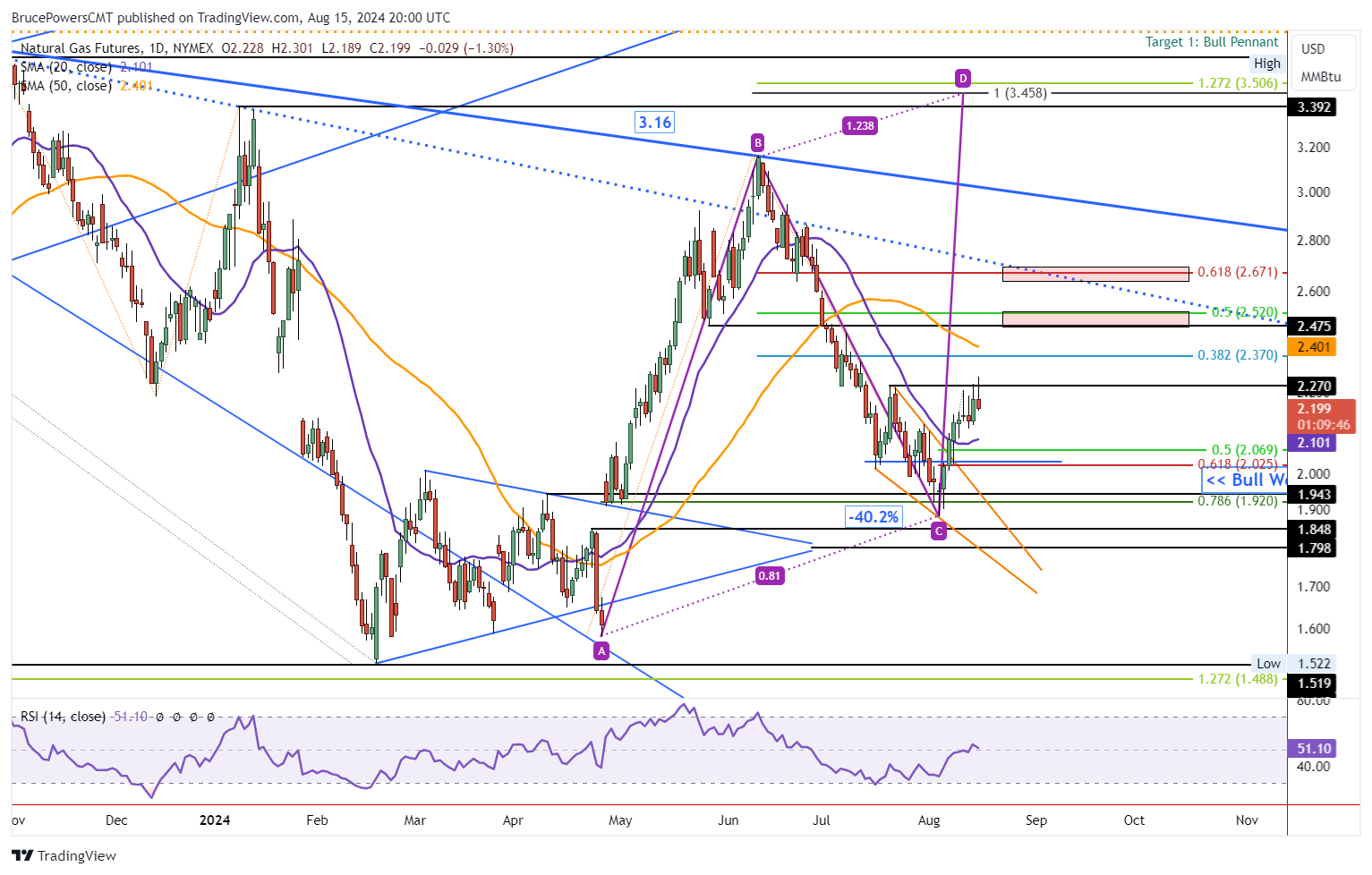Click the 3.392 price axis tag

(1312, 107)
